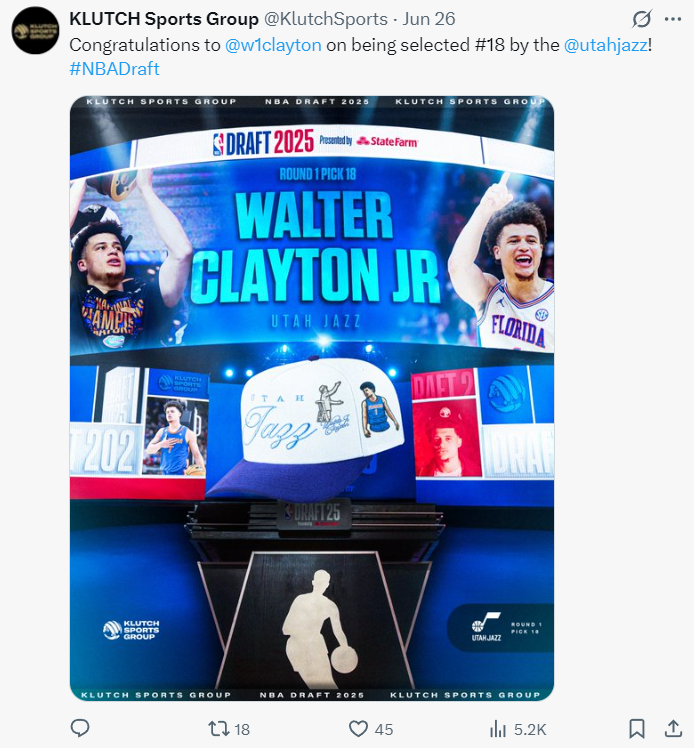Open the three-dot more options menu
Image resolution: width=694 pixels, height=748 pixels.
673,19
